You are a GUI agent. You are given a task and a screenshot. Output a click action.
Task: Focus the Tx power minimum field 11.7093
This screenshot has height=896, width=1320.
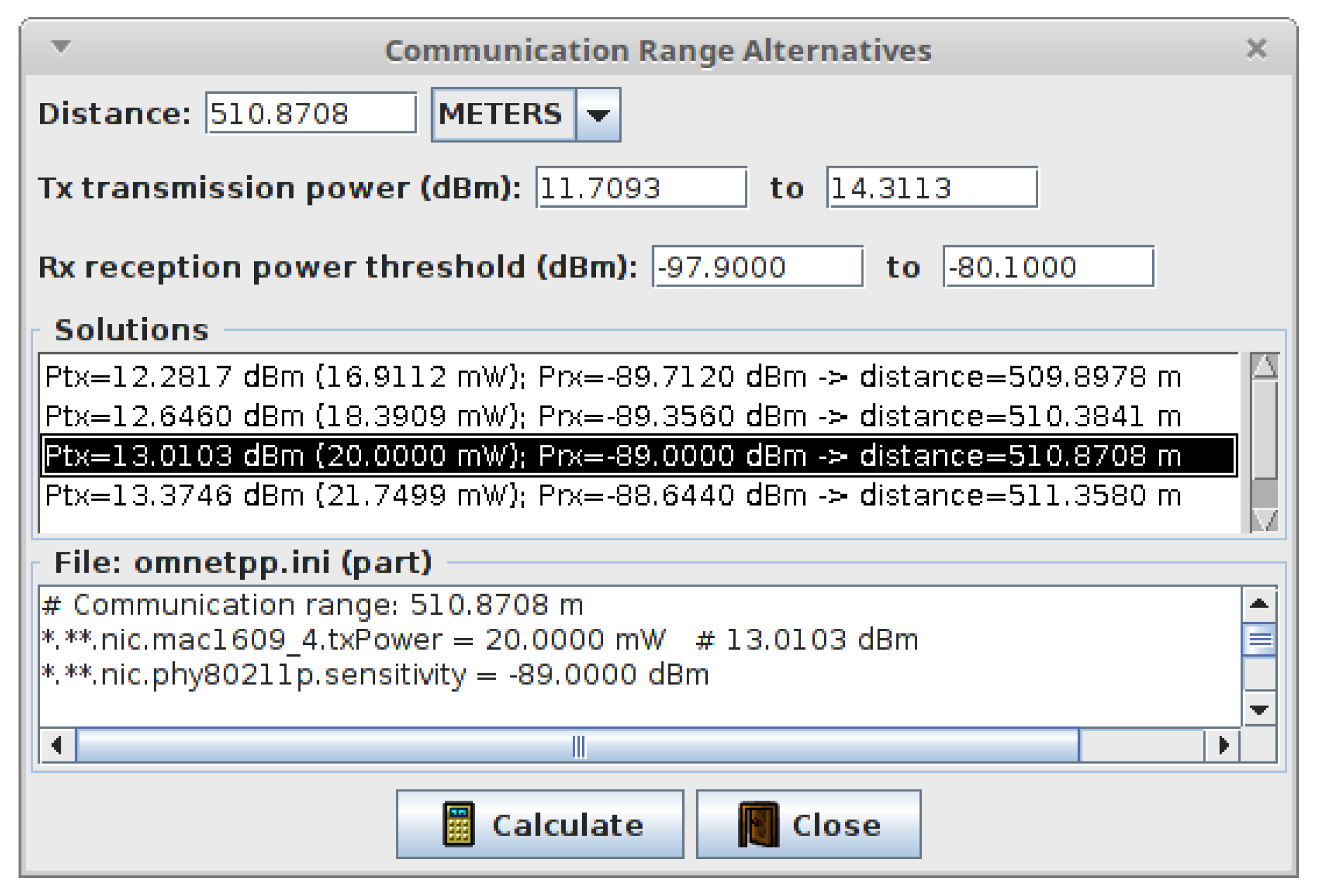click(x=641, y=188)
